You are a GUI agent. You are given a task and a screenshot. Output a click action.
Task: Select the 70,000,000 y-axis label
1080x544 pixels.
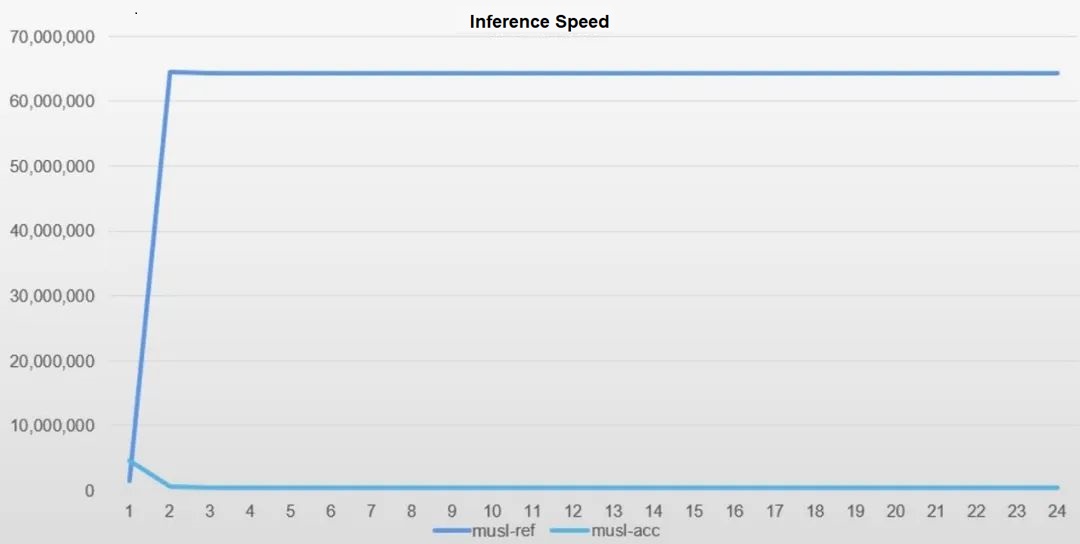(x=52, y=37)
